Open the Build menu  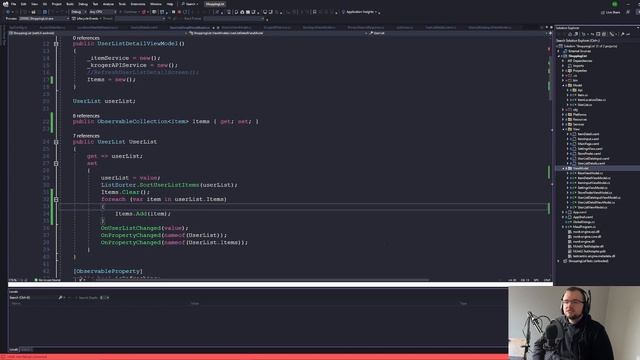[70, 4]
